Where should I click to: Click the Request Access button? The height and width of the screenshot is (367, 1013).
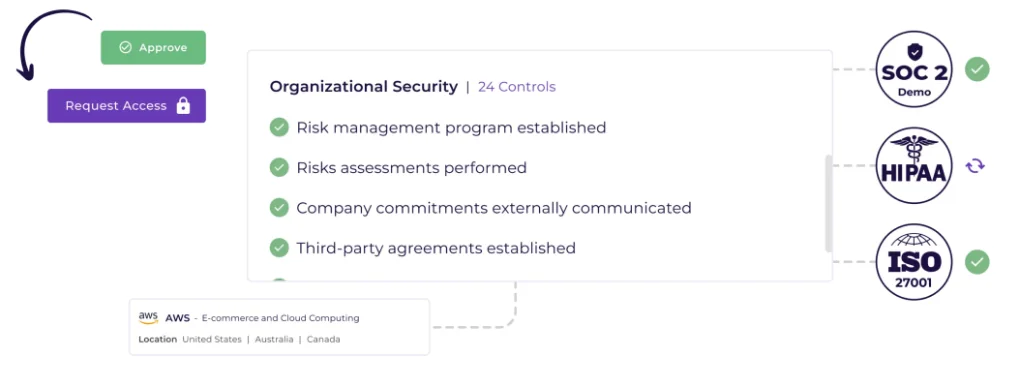coord(127,106)
